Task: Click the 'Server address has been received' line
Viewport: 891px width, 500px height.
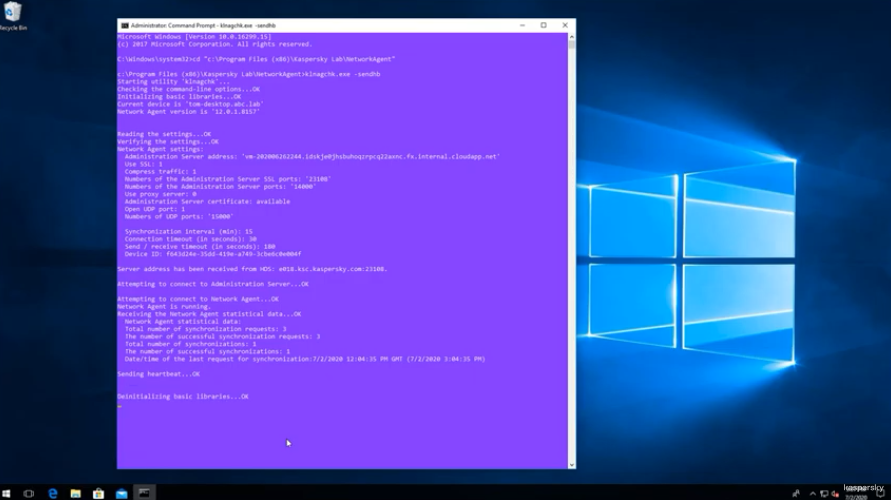Action: (252, 269)
